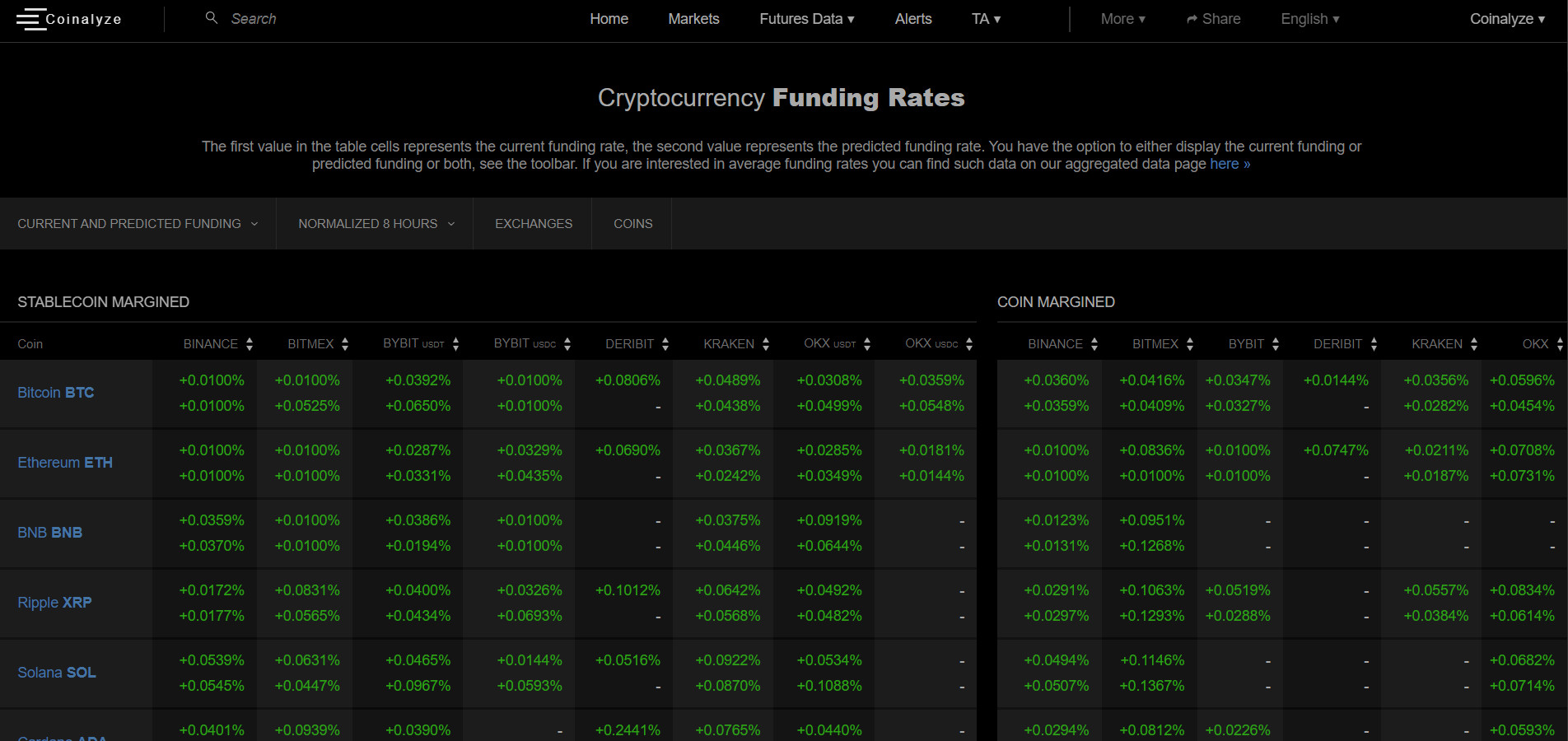This screenshot has width=1568, height=741.
Task: Open Bitcoin BTC coin link
Action: point(56,393)
